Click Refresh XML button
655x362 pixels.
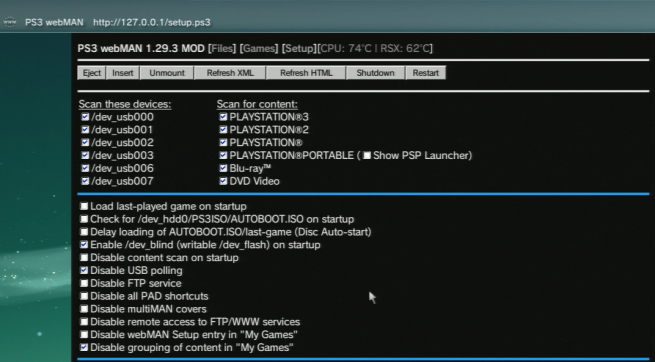(x=230, y=73)
